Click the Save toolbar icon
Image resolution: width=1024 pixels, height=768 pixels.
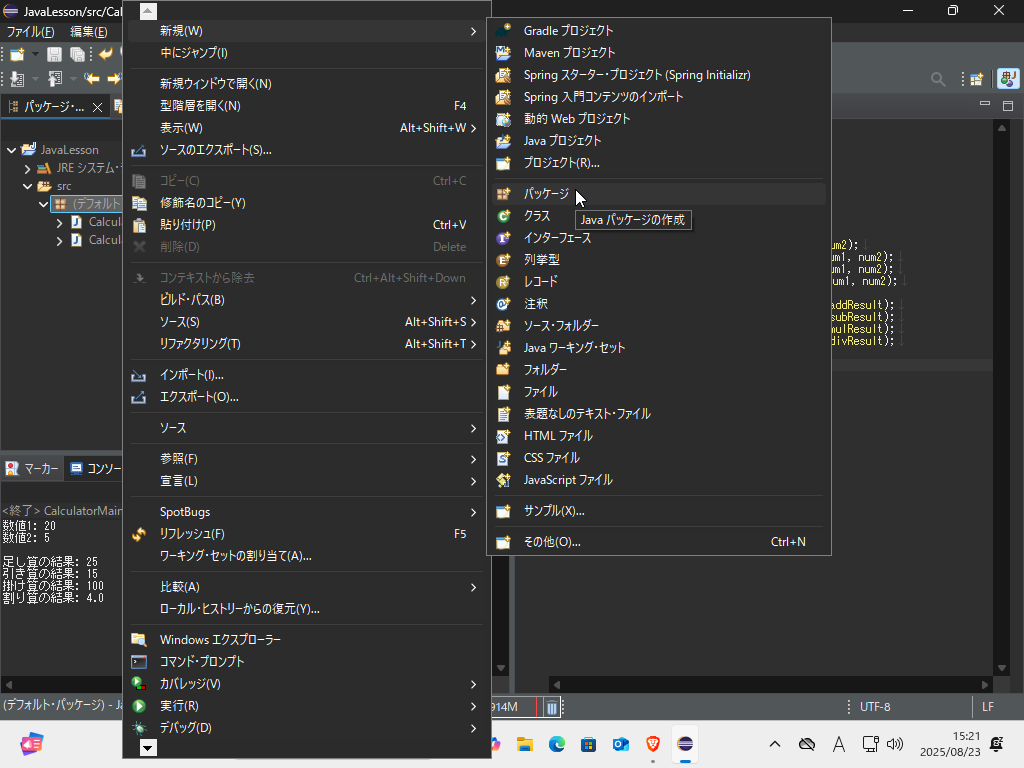[54, 54]
